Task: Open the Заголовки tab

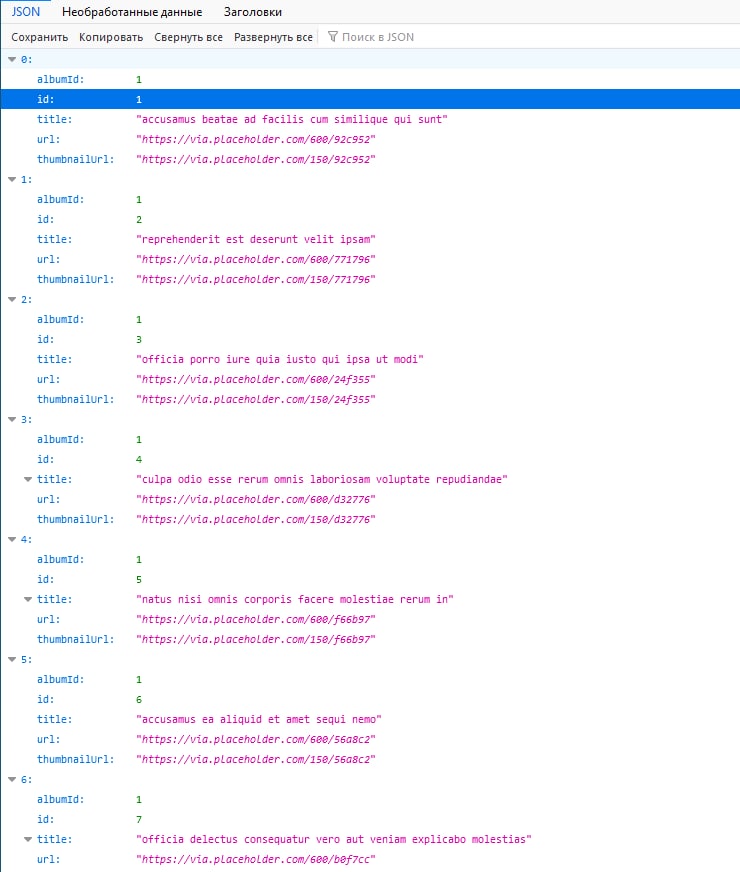Action: pyautogui.click(x=252, y=12)
